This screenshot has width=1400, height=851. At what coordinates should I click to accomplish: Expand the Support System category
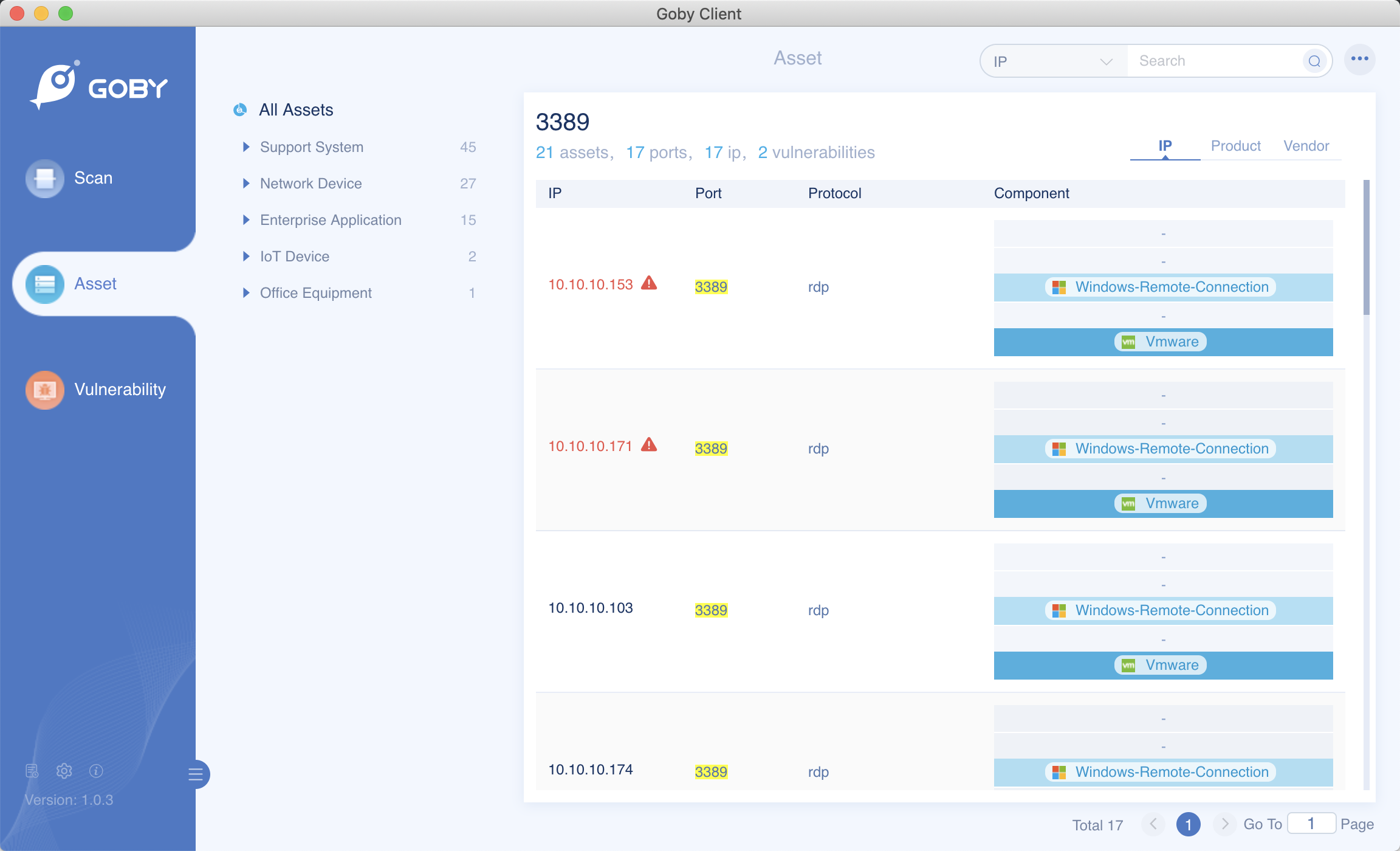tap(246, 147)
